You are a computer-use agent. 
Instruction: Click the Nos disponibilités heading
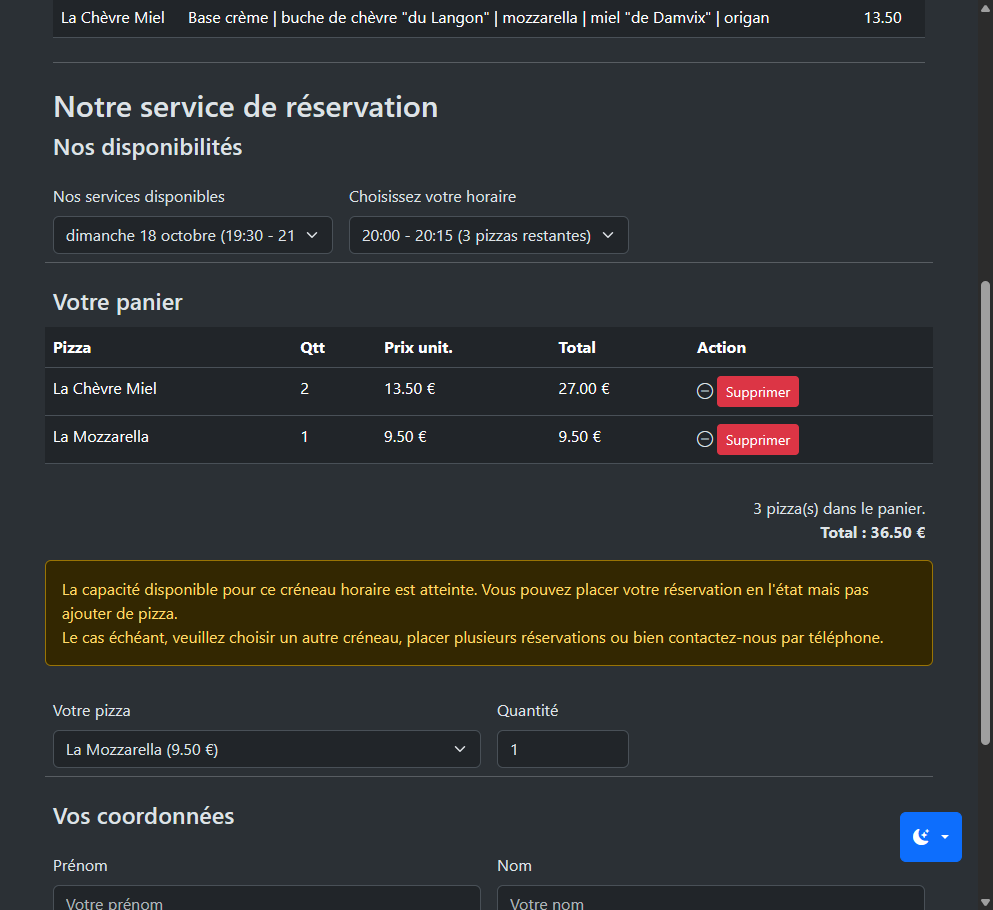pos(148,147)
